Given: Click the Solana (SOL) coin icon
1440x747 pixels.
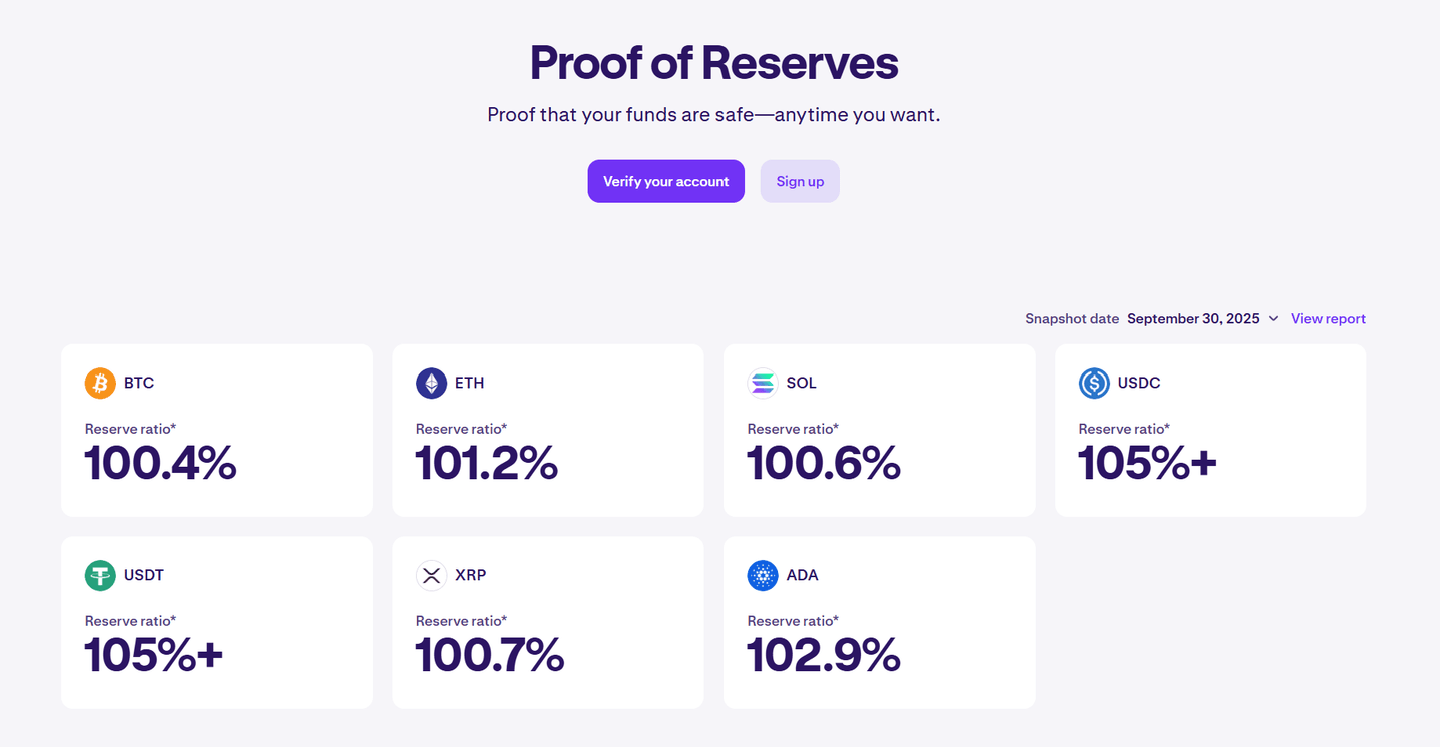Looking at the screenshot, I should click(761, 383).
